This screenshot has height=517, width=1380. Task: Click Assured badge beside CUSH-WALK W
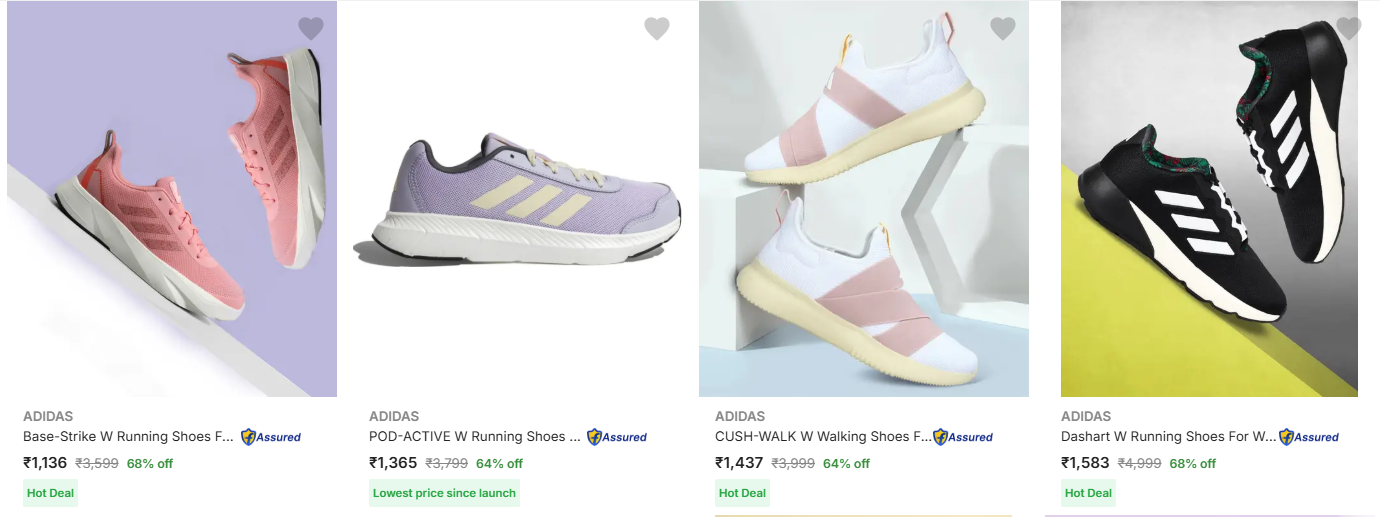[963, 437]
